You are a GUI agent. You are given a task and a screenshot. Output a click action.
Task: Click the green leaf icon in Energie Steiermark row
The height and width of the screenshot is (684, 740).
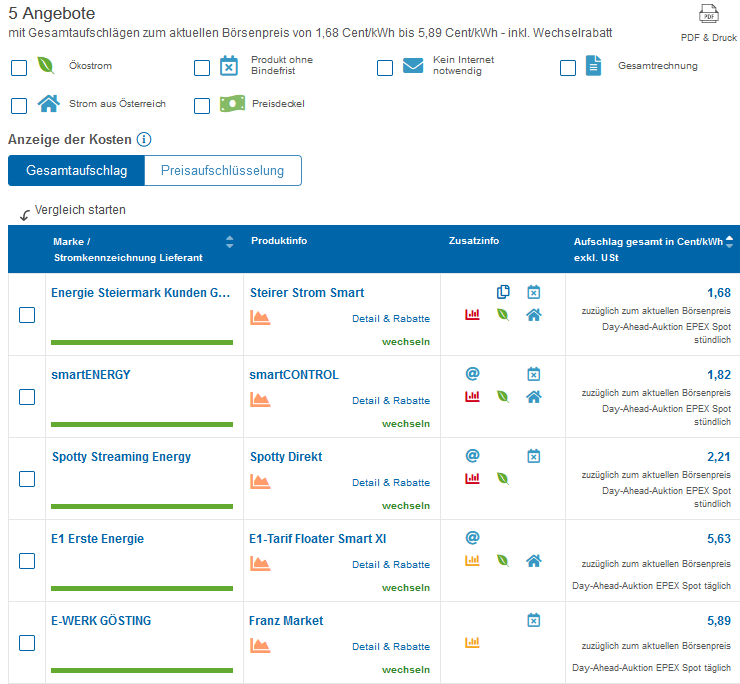503,314
